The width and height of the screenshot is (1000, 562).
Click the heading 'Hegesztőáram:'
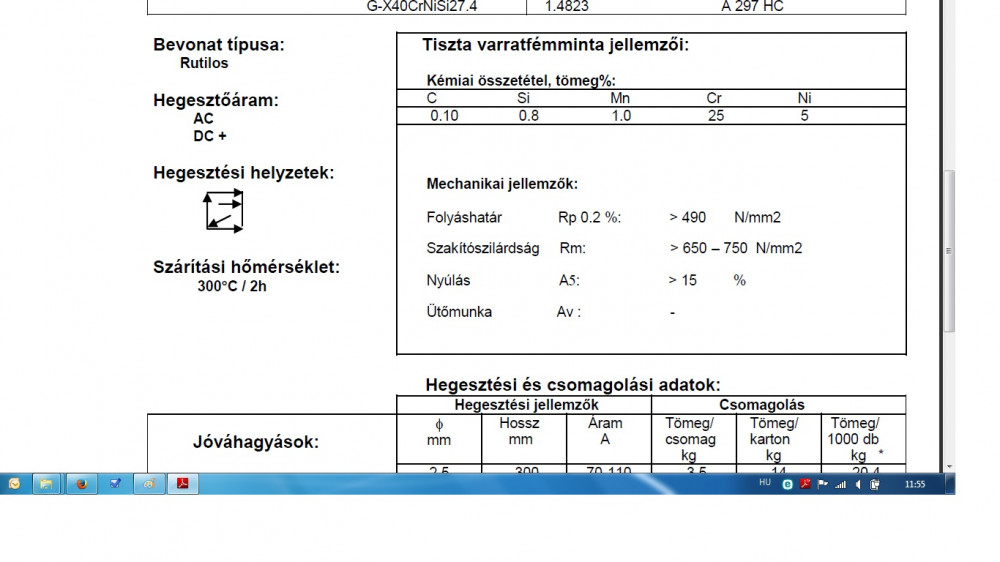216,100
